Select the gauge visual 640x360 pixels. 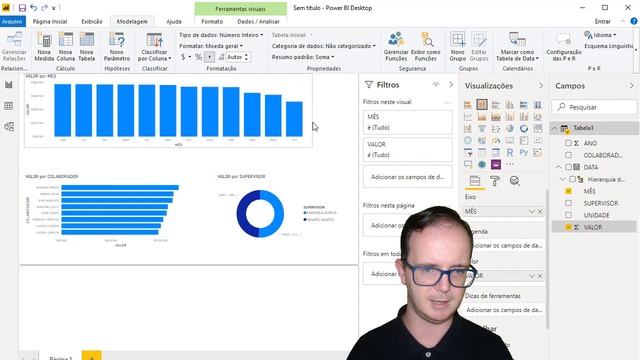click(x=496, y=141)
